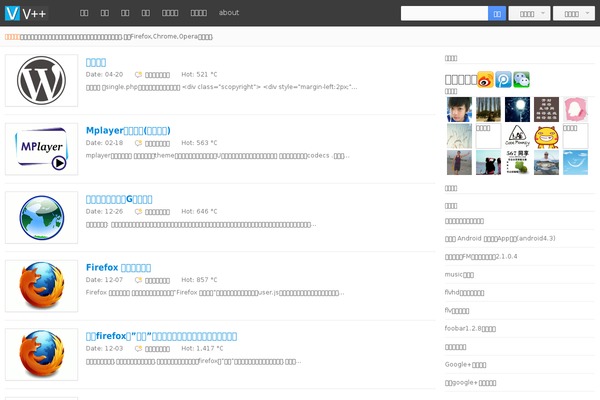Open the MPlayer logo thumbnail
Image resolution: width=600 pixels, height=400 pixels.
pos(41,149)
